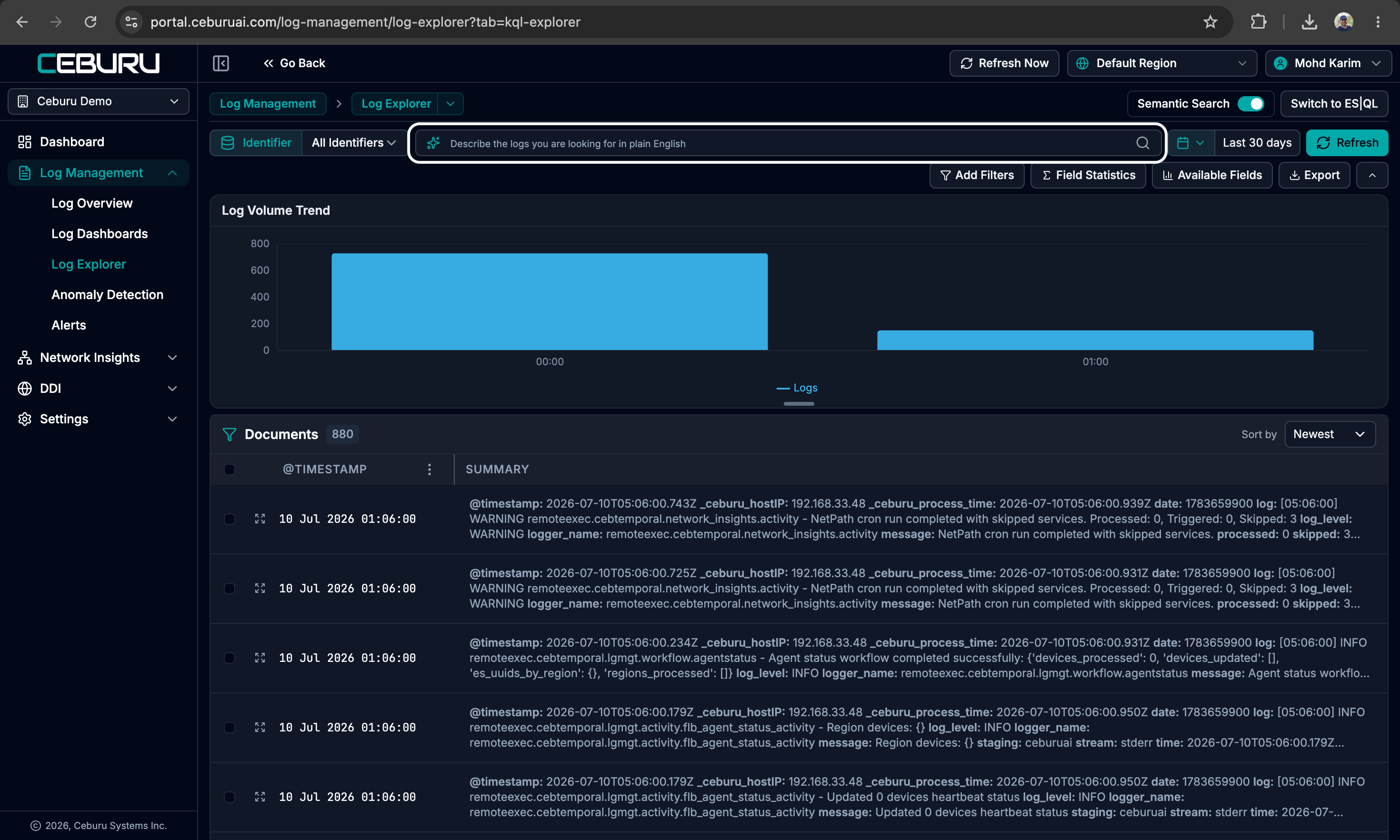Click the Last 30 days time range
The image size is (1400, 840).
(x=1257, y=143)
